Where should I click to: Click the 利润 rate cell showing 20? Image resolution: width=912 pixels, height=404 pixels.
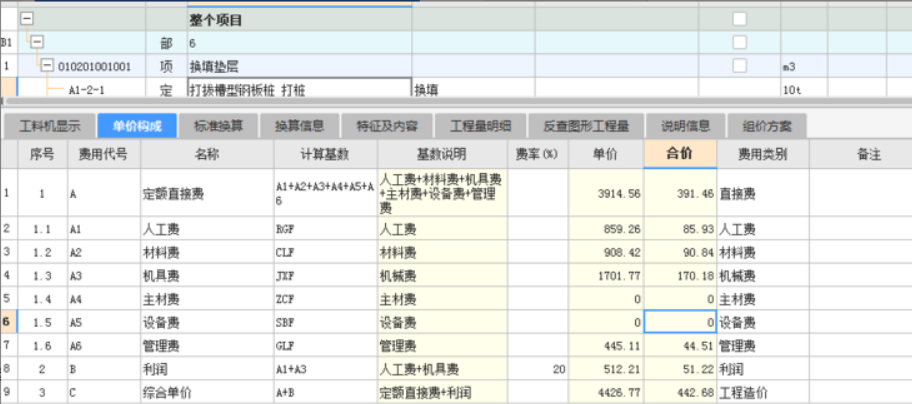click(x=537, y=369)
